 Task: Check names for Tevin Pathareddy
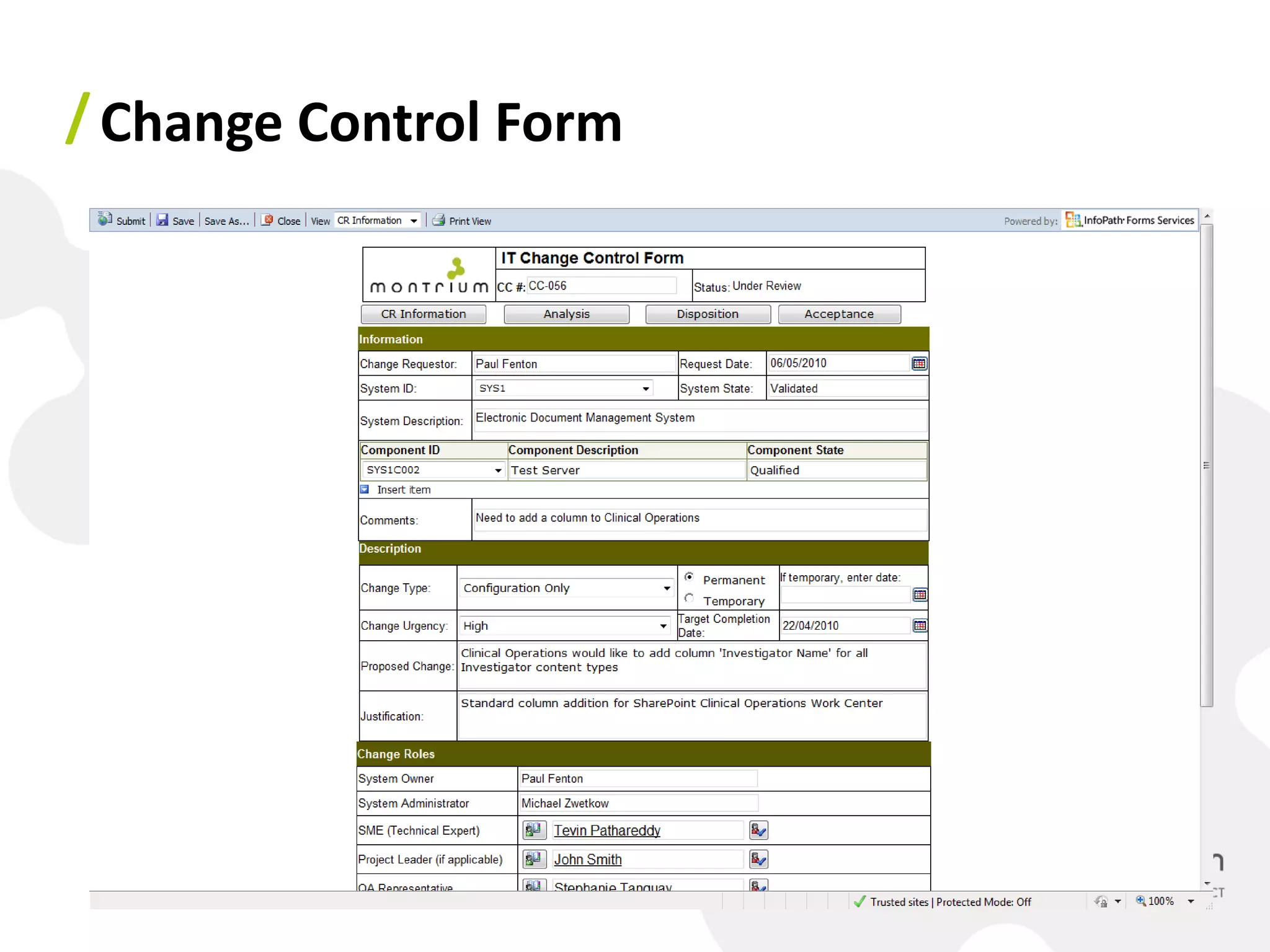(758, 830)
